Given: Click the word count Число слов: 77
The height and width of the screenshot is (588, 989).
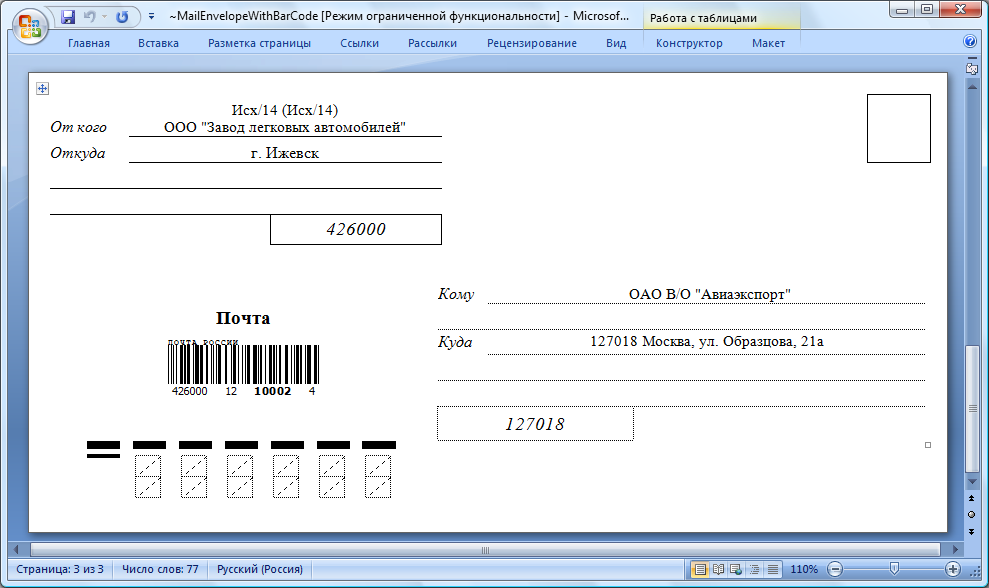Looking at the screenshot, I should pos(160,569).
